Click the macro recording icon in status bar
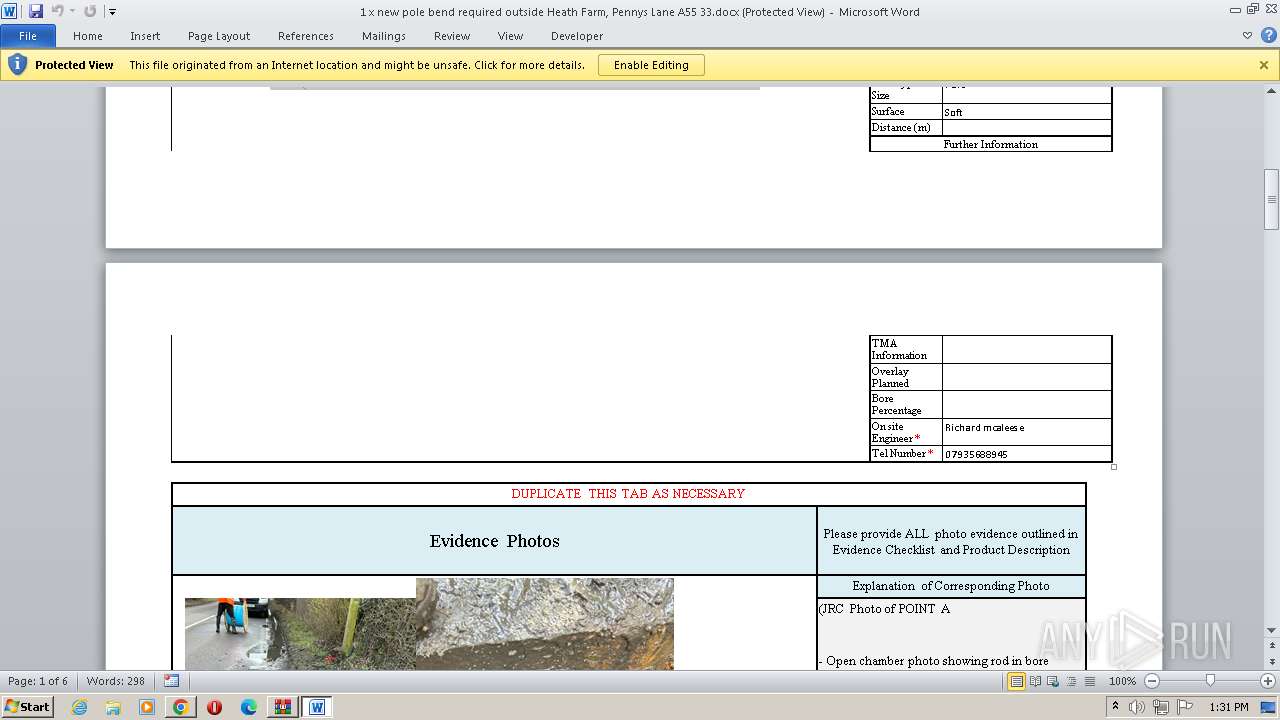This screenshot has height=720, width=1280. 171,681
